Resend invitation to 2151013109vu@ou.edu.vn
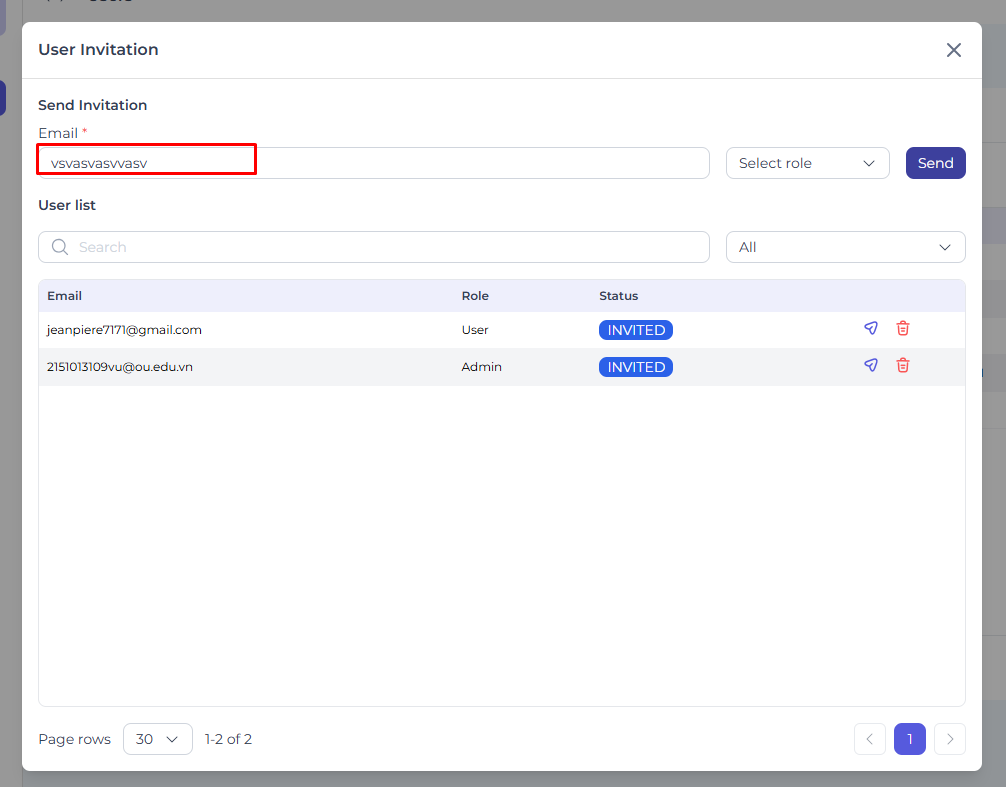 tap(871, 366)
